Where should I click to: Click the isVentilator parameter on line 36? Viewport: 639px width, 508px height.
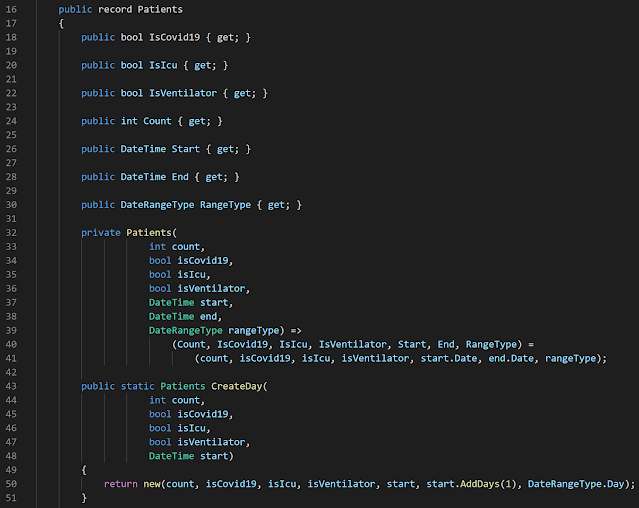pos(211,288)
